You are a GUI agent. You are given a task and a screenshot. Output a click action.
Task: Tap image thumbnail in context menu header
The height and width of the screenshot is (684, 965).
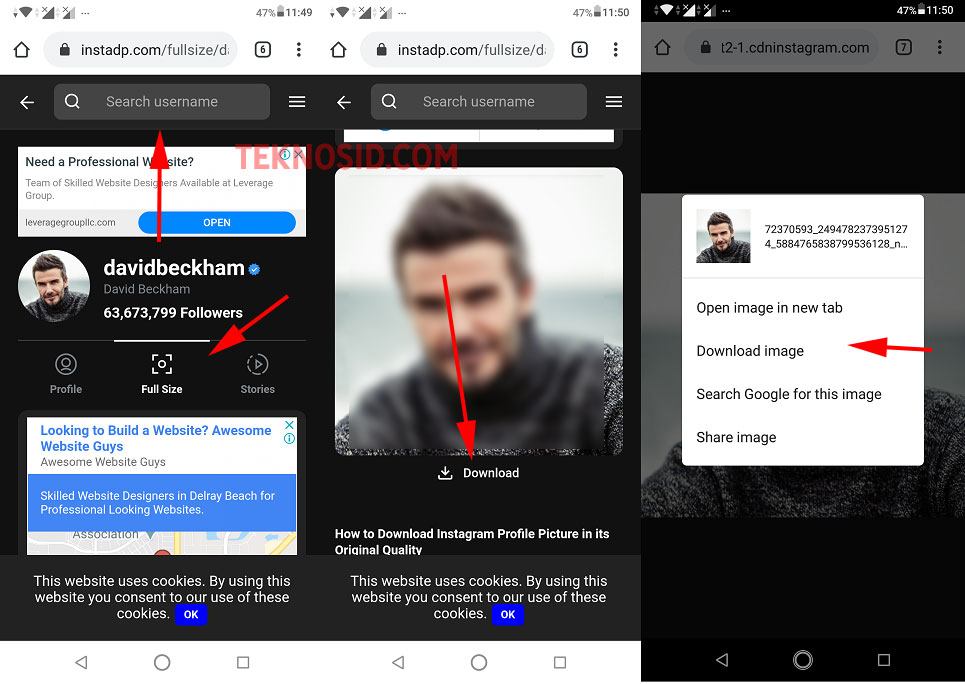coord(723,236)
